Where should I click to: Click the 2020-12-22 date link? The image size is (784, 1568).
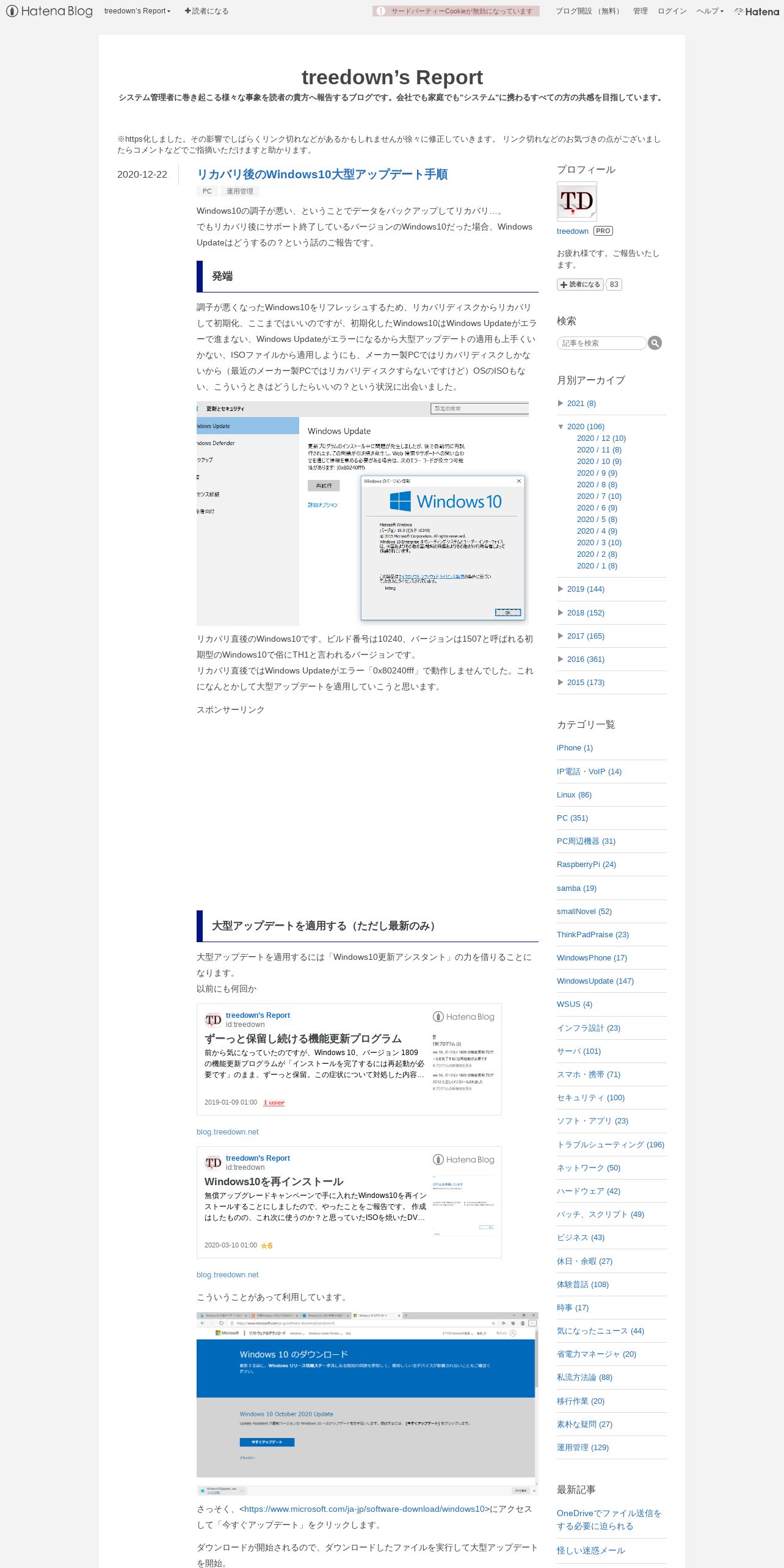142,174
